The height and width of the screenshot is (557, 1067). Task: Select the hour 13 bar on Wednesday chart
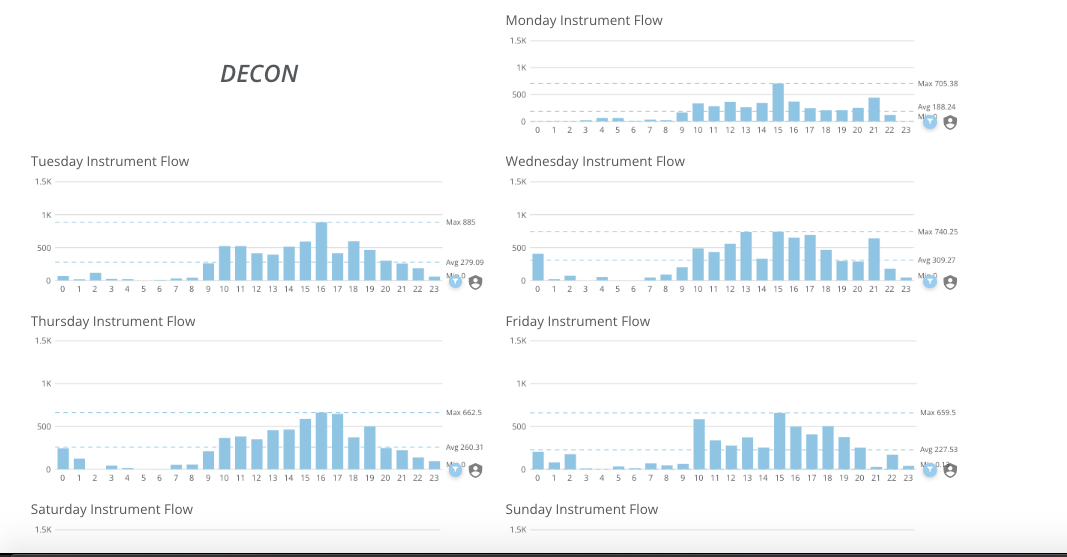pyautogui.click(x=746, y=256)
